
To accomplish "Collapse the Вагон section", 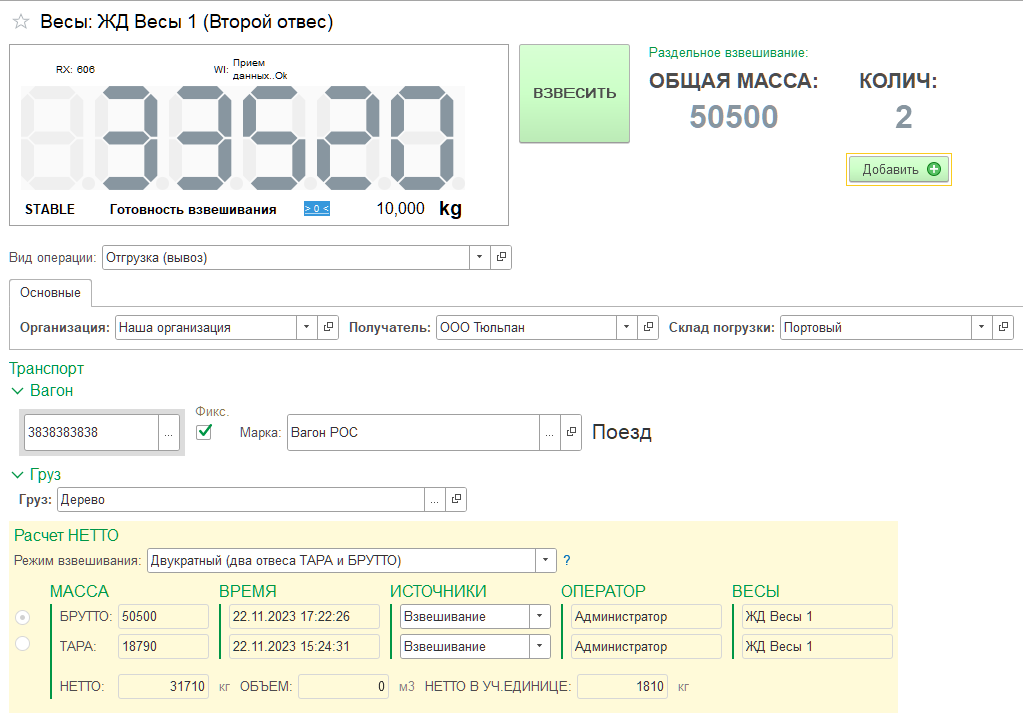I will [x=17, y=391].
